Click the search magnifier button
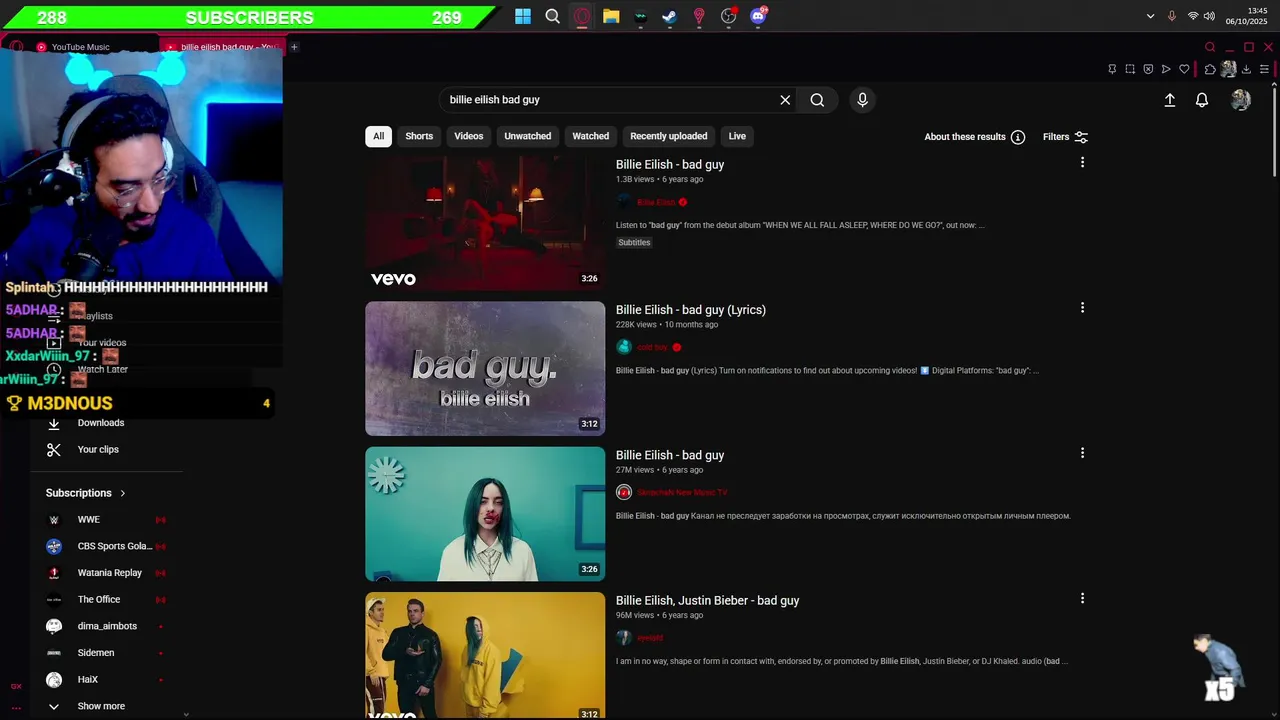The width and height of the screenshot is (1280, 720). [817, 100]
